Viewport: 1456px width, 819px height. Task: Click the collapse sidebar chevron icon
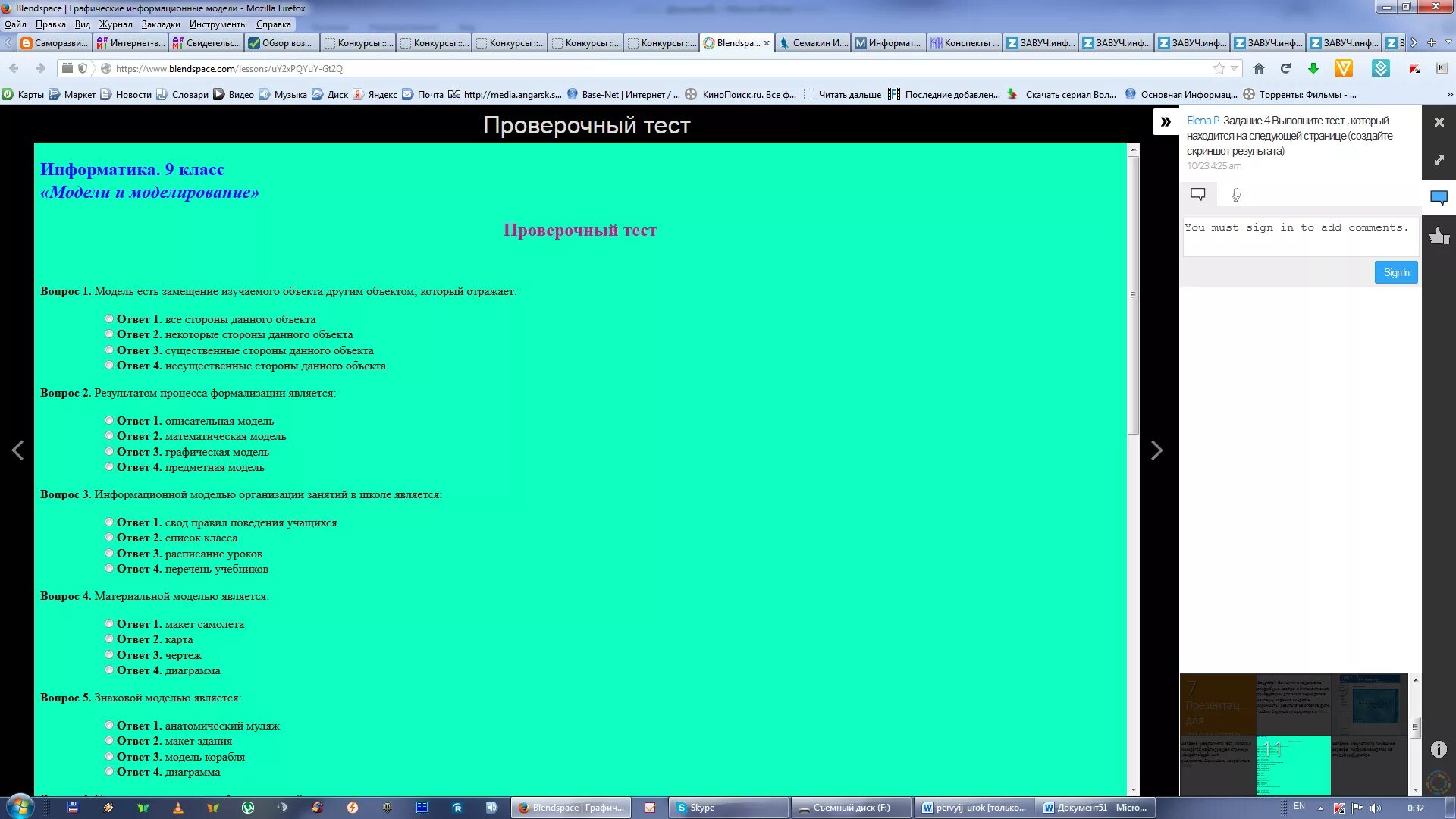[1165, 121]
